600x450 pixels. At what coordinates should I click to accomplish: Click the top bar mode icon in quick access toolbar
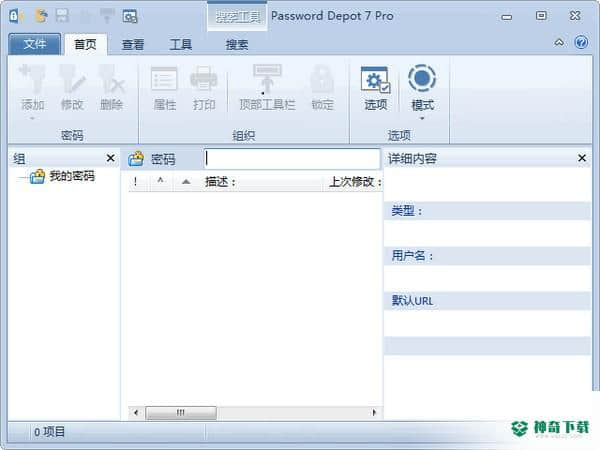pyautogui.click(x=107, y=16)
